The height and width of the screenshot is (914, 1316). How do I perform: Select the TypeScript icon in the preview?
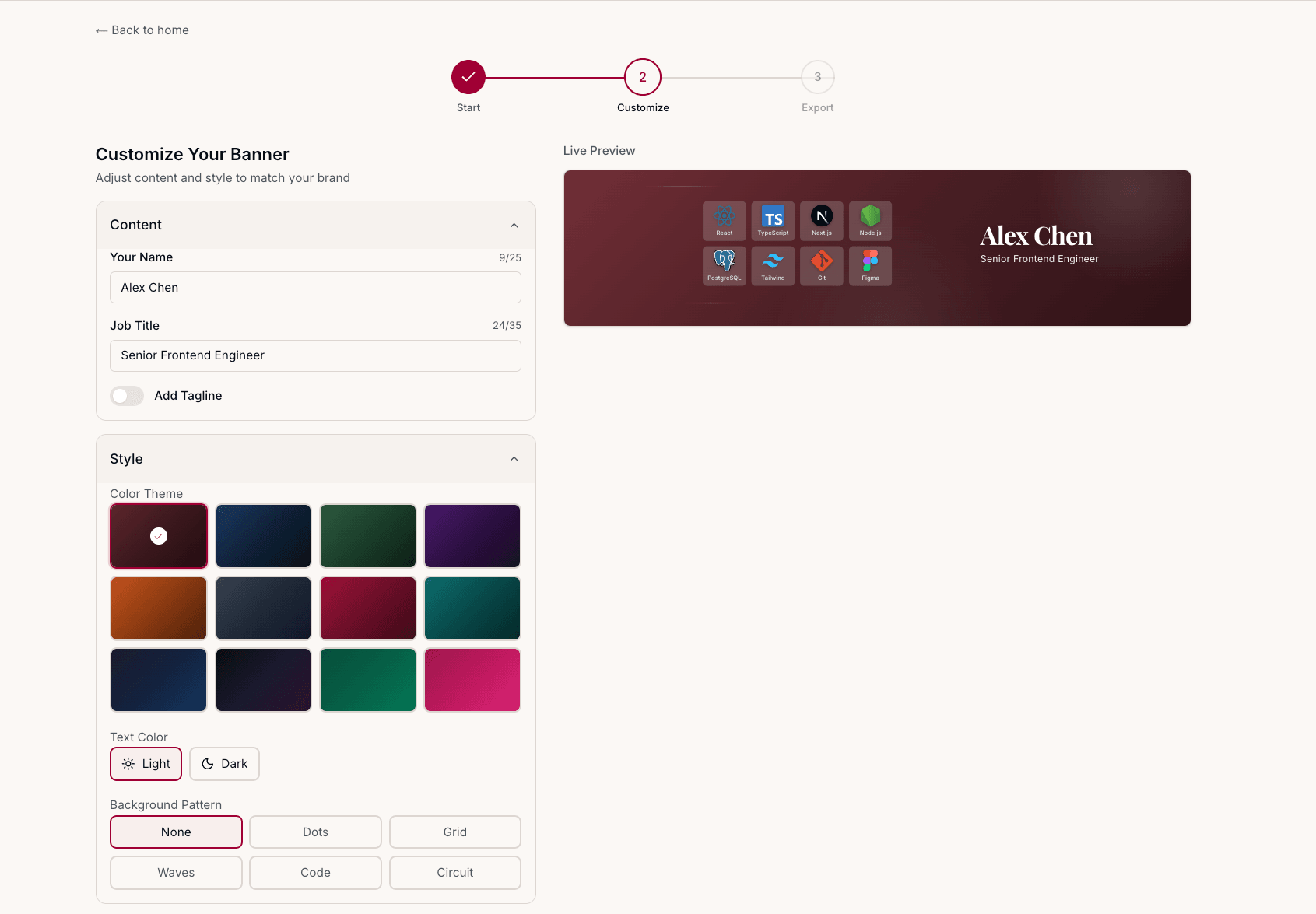(x=773, y=220)
